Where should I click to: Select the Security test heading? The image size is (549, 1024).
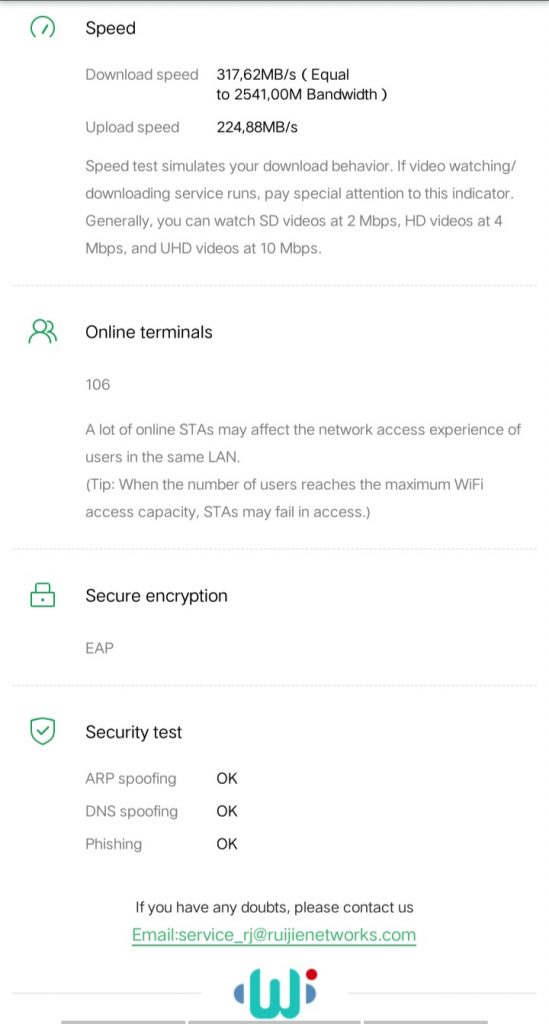134,733
